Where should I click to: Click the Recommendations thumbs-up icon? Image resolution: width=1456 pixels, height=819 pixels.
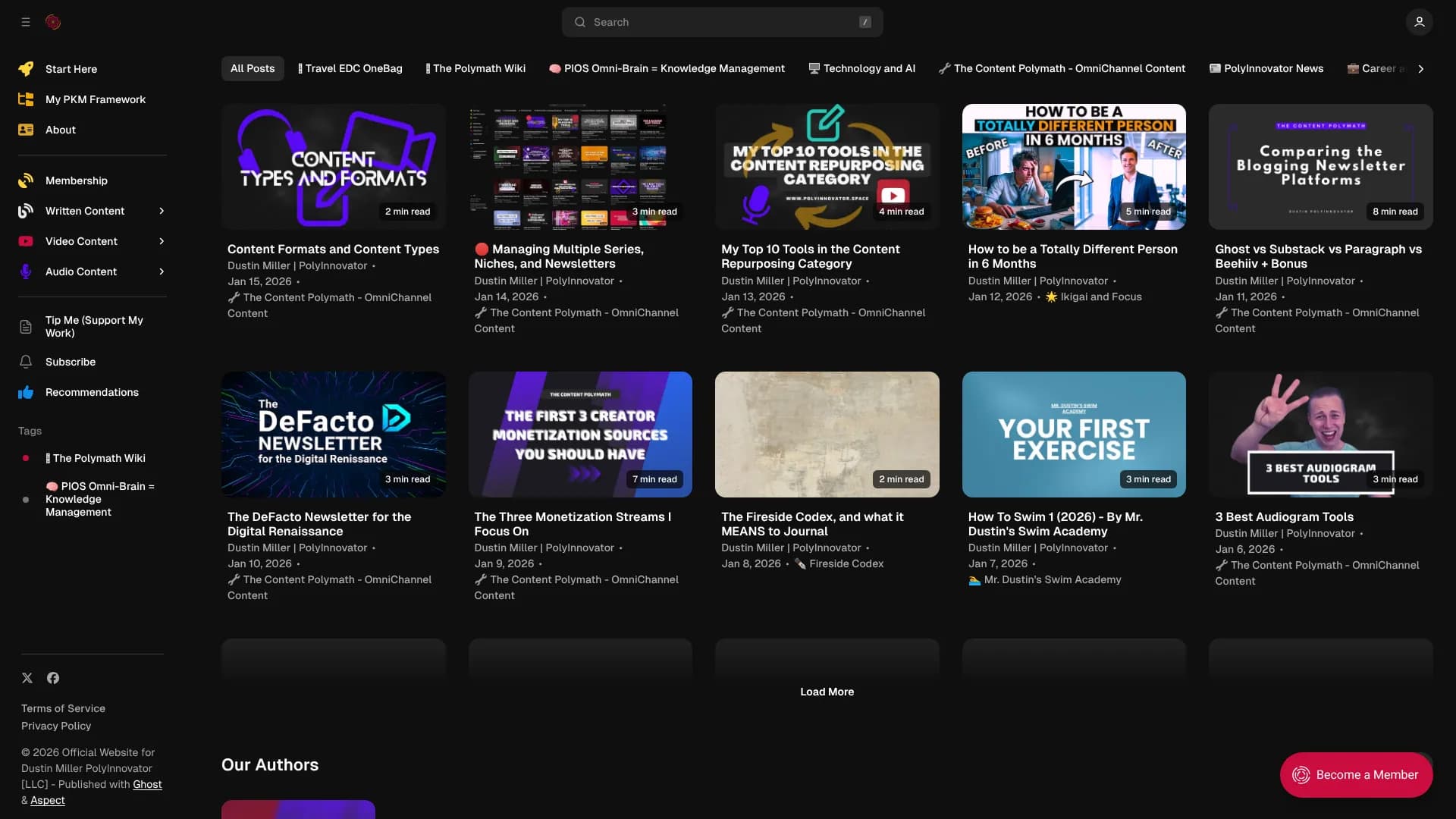tap(26, 392)
